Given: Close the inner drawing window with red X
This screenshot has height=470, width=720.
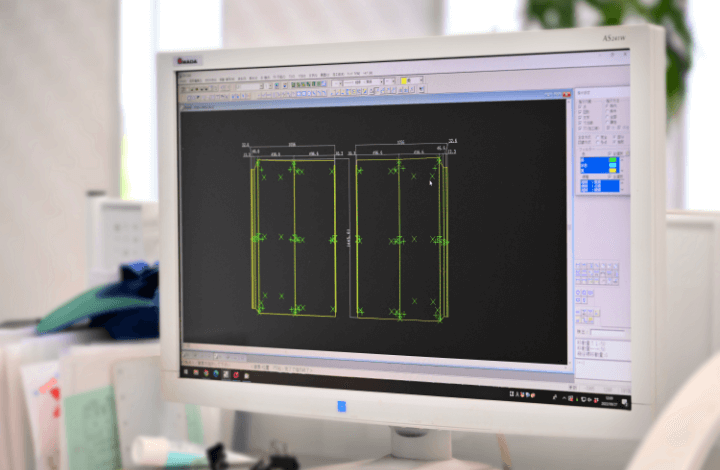Looking at the screenshot, I should (565, 95).
